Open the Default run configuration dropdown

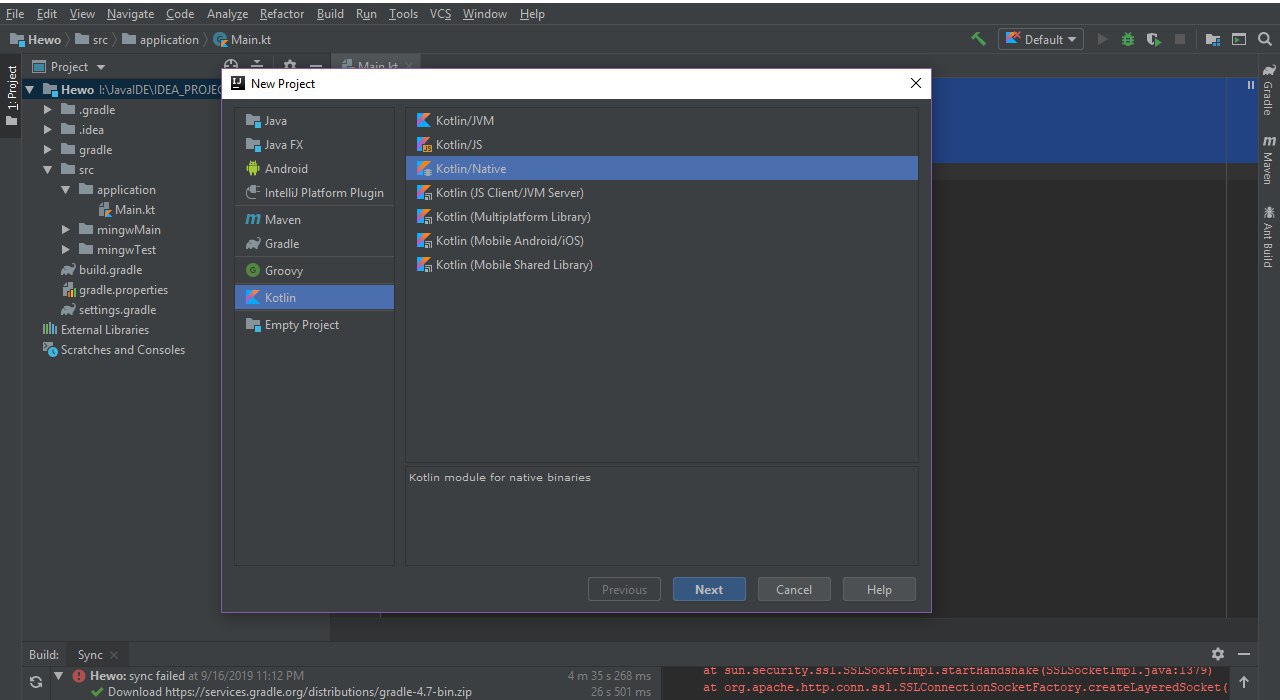pos(1041,39)
